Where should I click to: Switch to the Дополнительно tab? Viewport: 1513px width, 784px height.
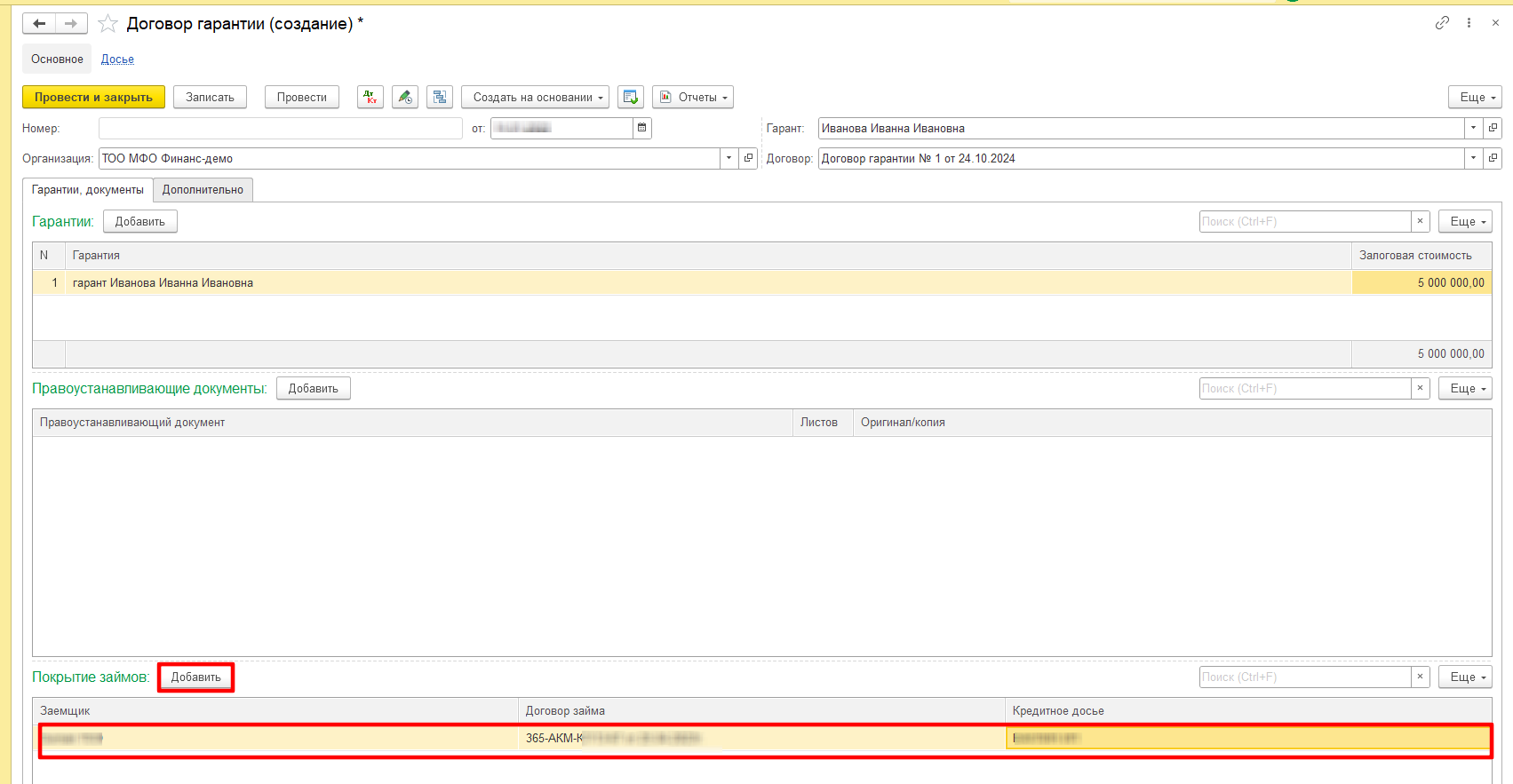click(203, 190)
